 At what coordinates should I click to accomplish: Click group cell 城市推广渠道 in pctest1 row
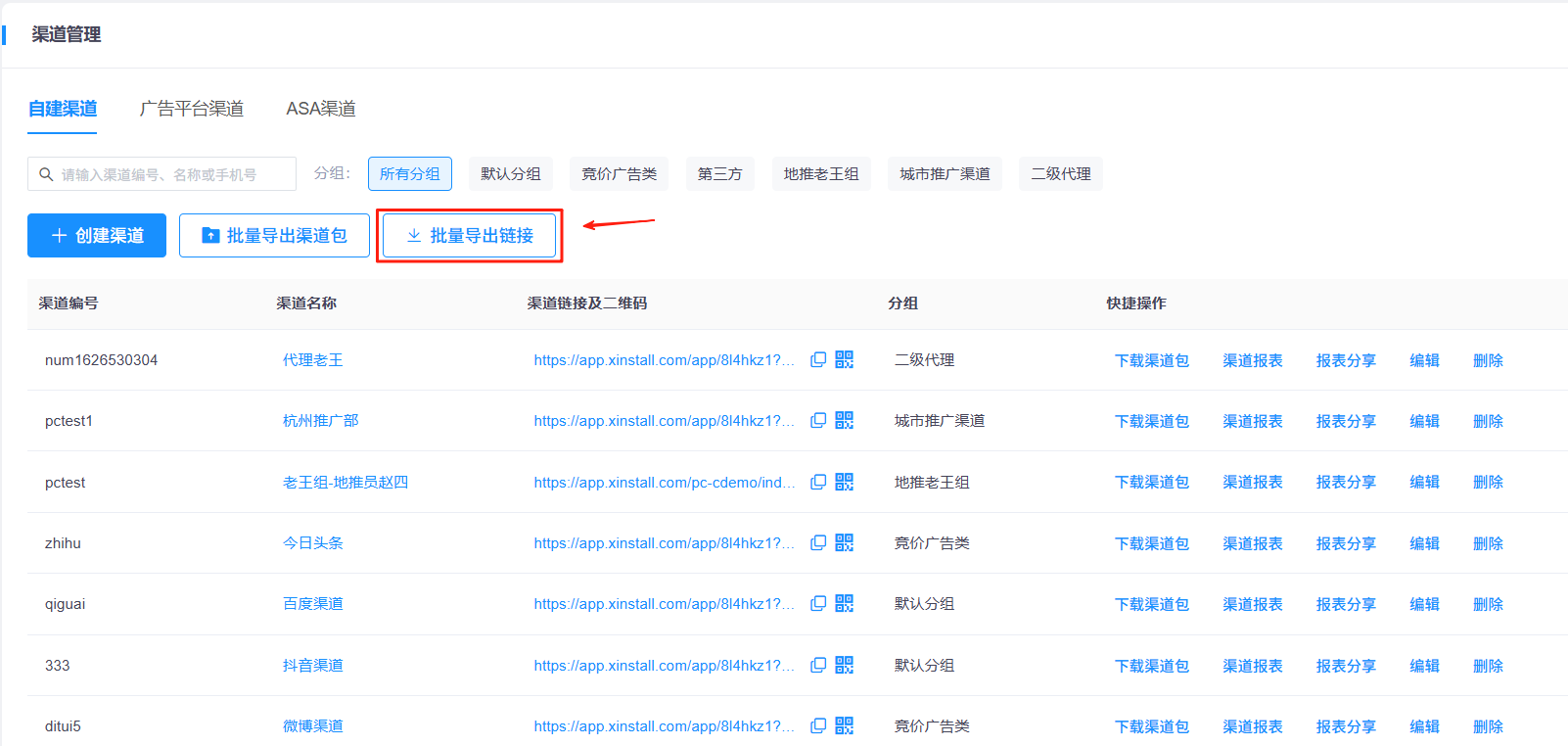[x=940, y=420]
